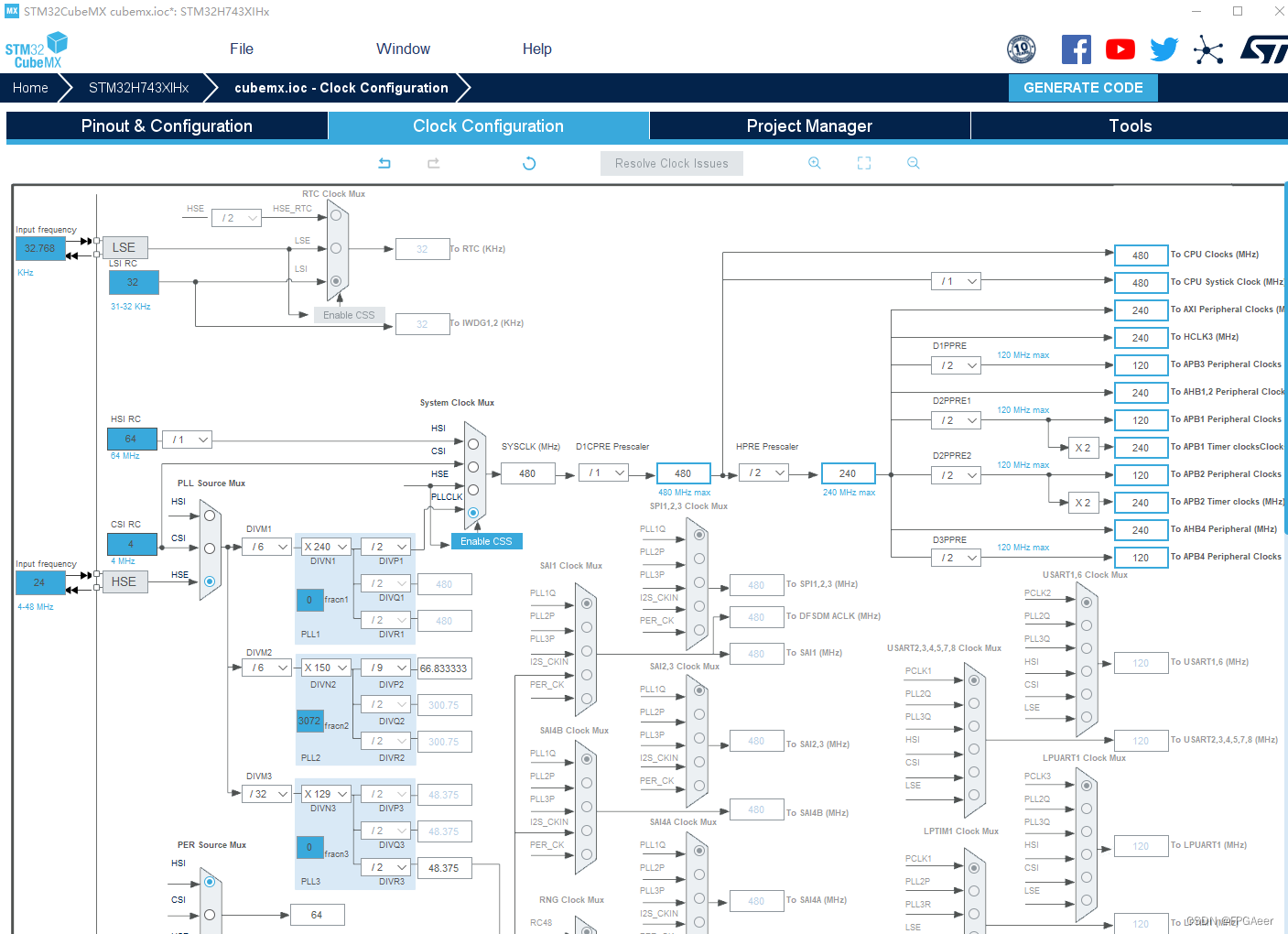
Task: Open the D1PPRE /2 dropdown
Action: (x=956, y=365)
